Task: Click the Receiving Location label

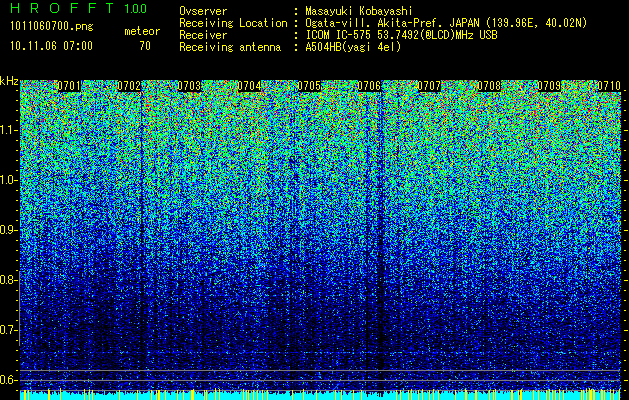Action: point(233,24)
